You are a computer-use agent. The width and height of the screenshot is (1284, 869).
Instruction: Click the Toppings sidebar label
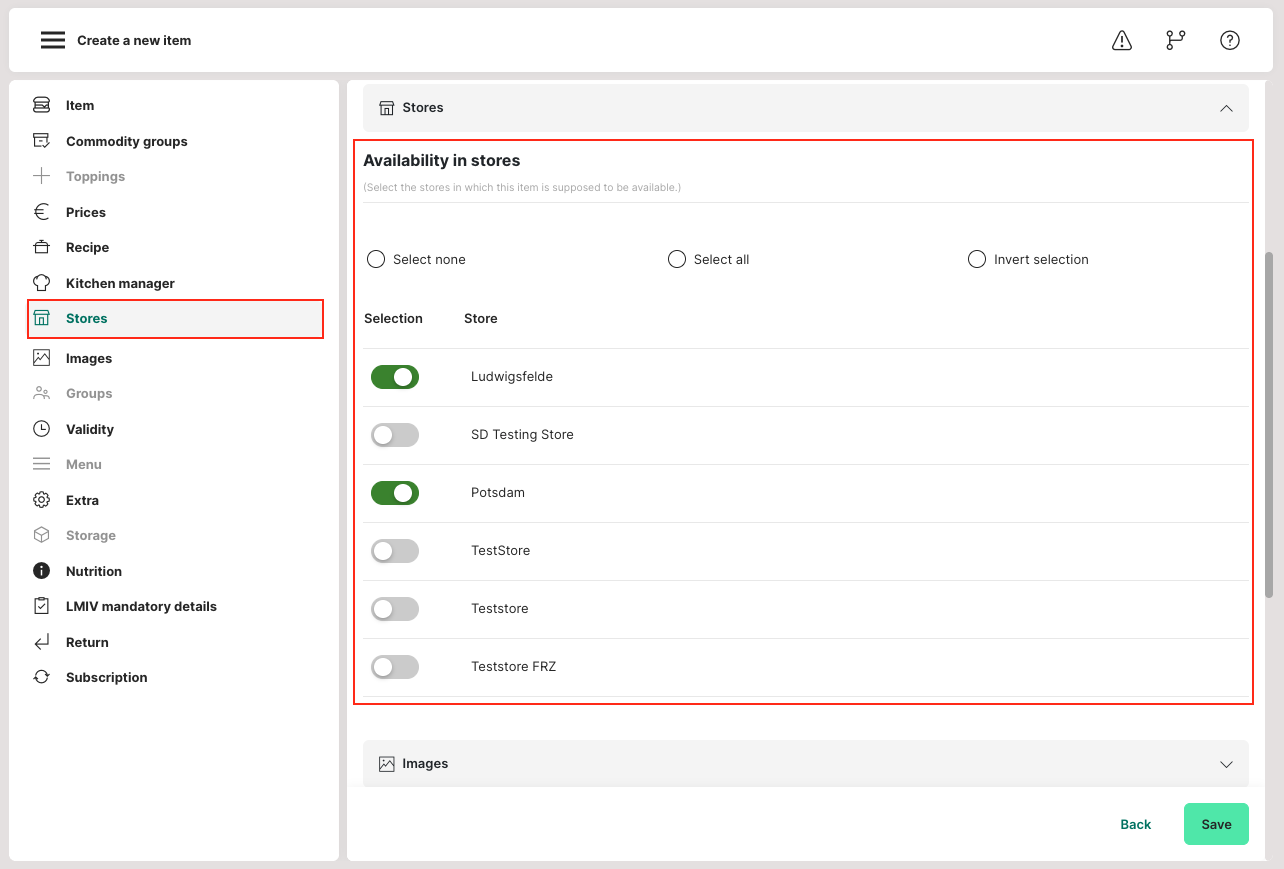tap(95, 176)
